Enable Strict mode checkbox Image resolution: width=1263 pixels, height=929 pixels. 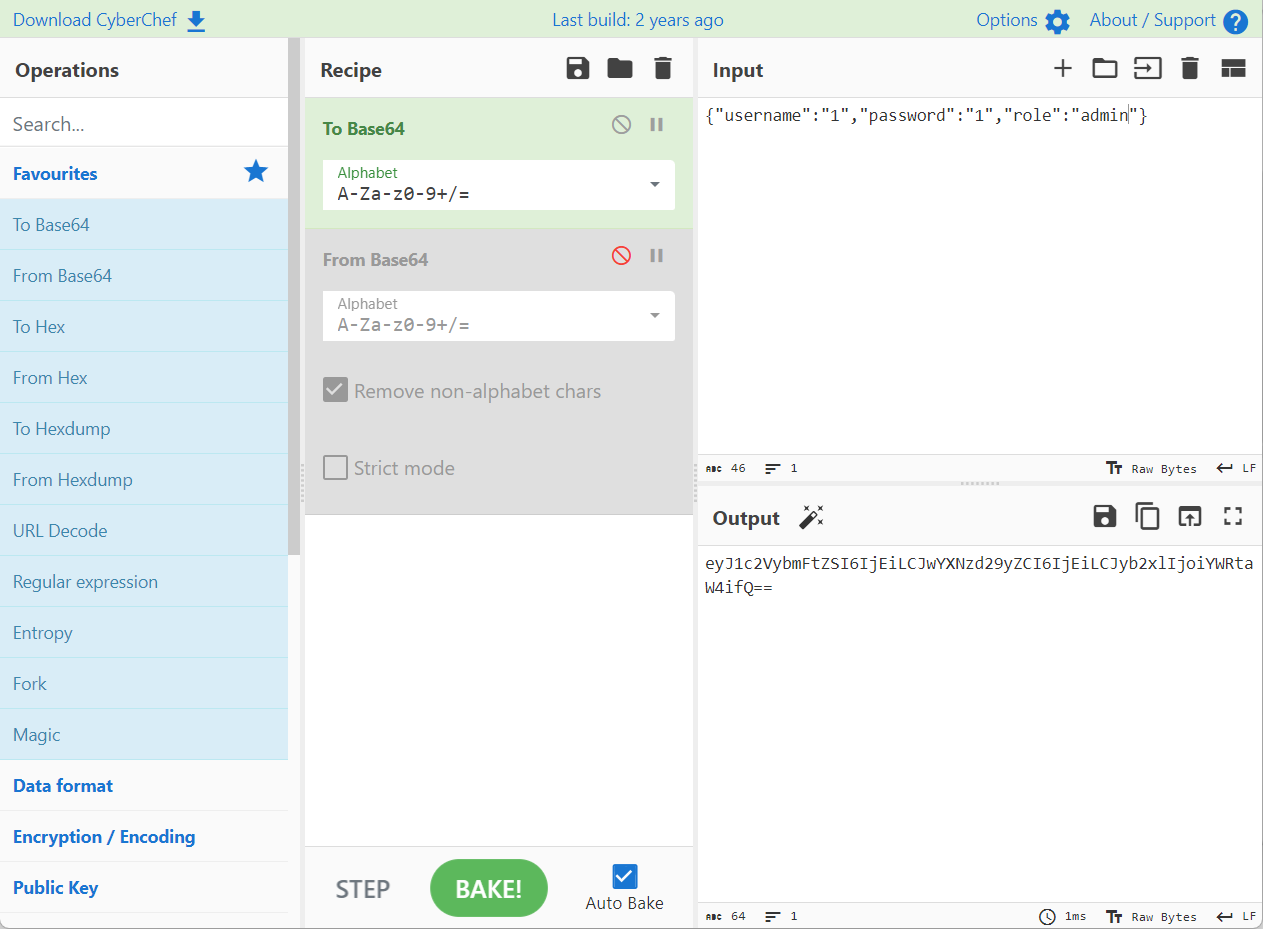[x=336, y=468]
